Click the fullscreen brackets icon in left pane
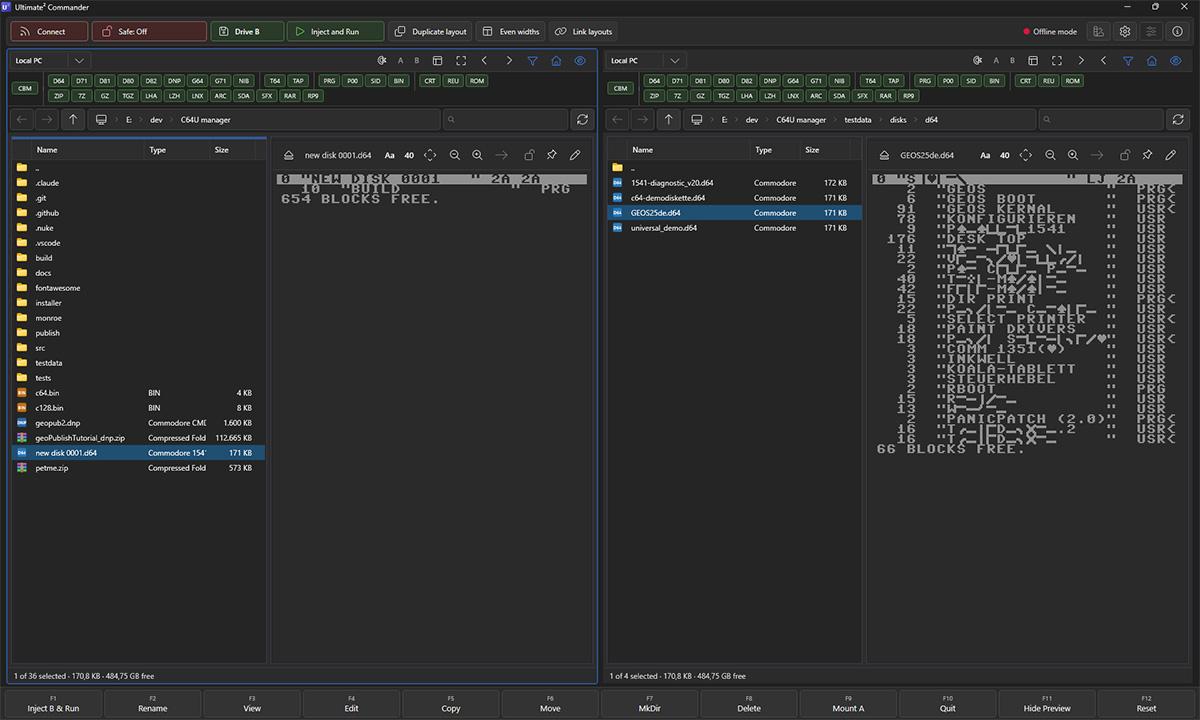1200x720 pixels. click(x=461, y=61)
